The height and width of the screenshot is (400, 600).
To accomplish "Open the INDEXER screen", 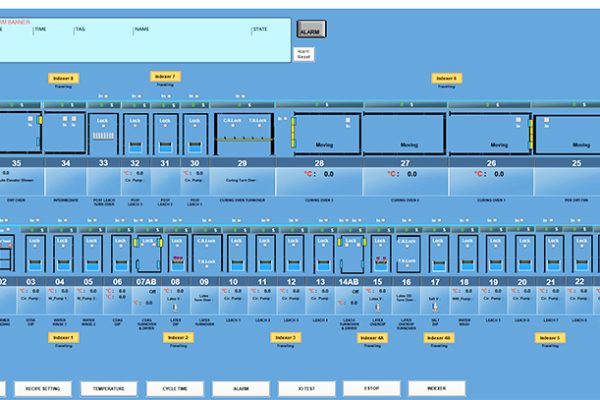I will [437, 388].
